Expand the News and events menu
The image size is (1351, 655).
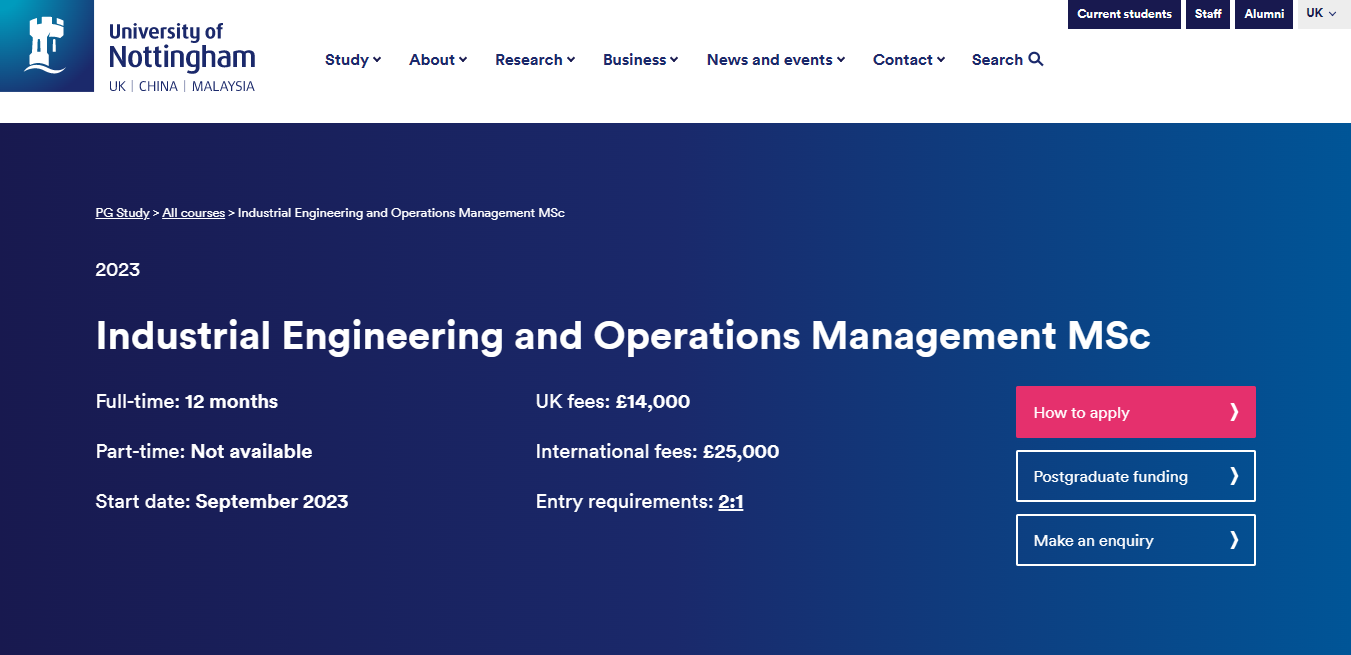(775, 60)
